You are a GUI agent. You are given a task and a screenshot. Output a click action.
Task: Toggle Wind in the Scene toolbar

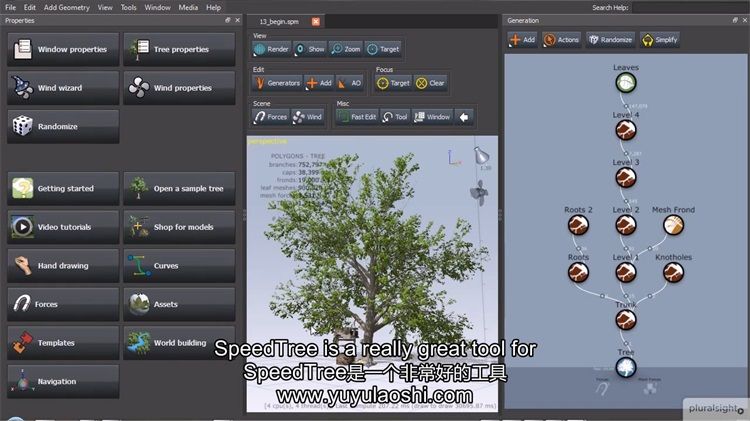coord(308,117)
